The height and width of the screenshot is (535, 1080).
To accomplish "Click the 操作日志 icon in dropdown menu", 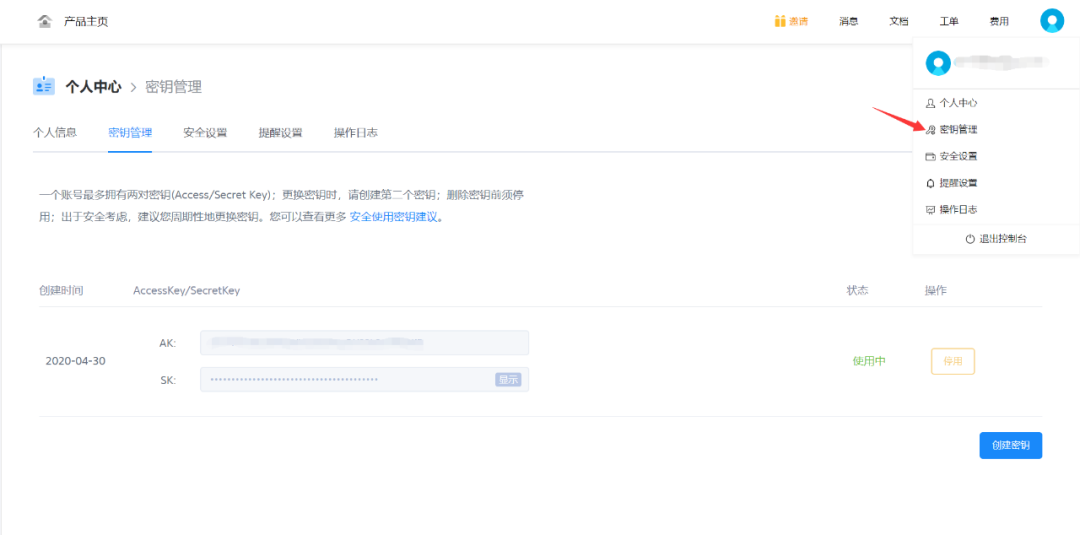I will (930, 210).
